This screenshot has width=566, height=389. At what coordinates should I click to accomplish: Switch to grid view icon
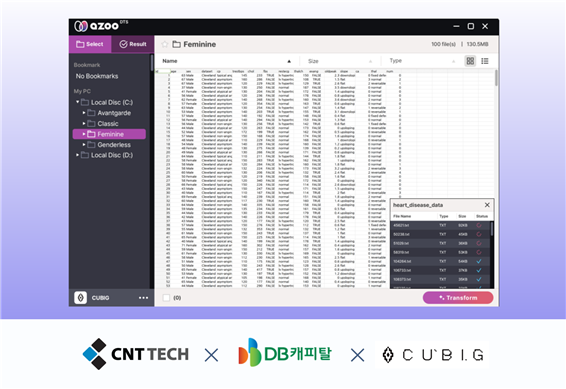pos(470,61)
